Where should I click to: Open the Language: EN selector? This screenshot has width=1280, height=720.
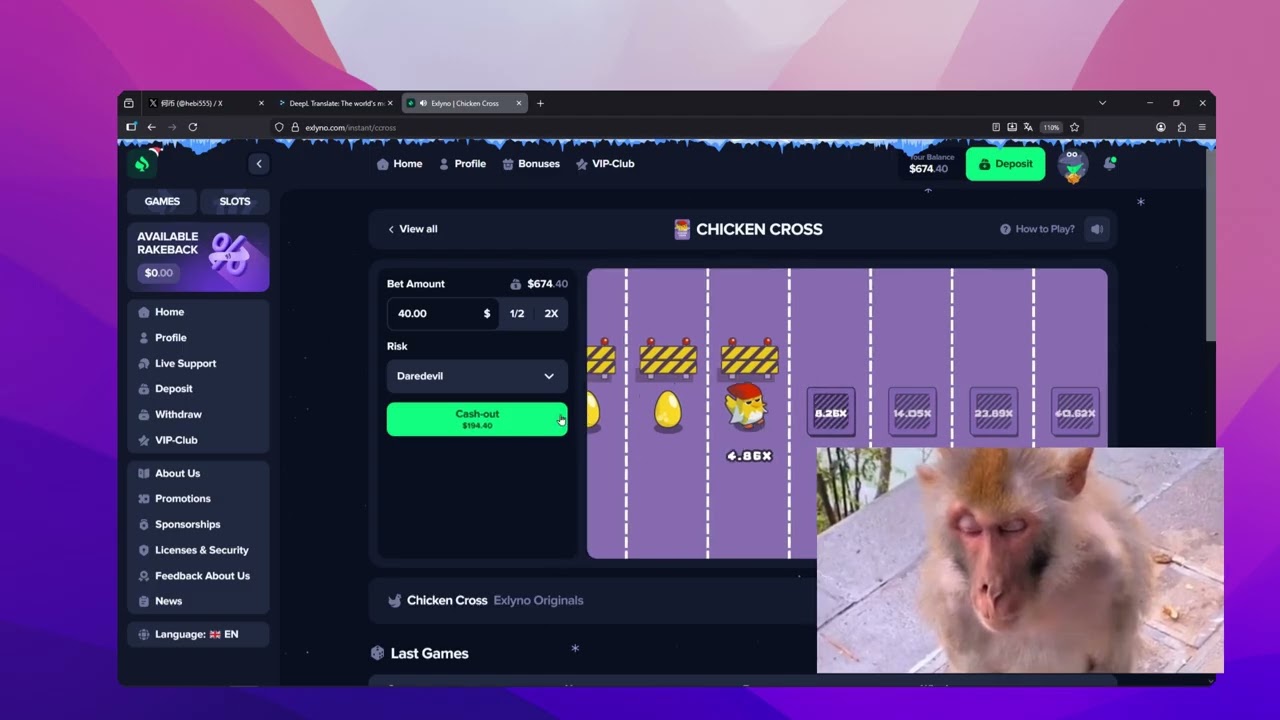198,634
